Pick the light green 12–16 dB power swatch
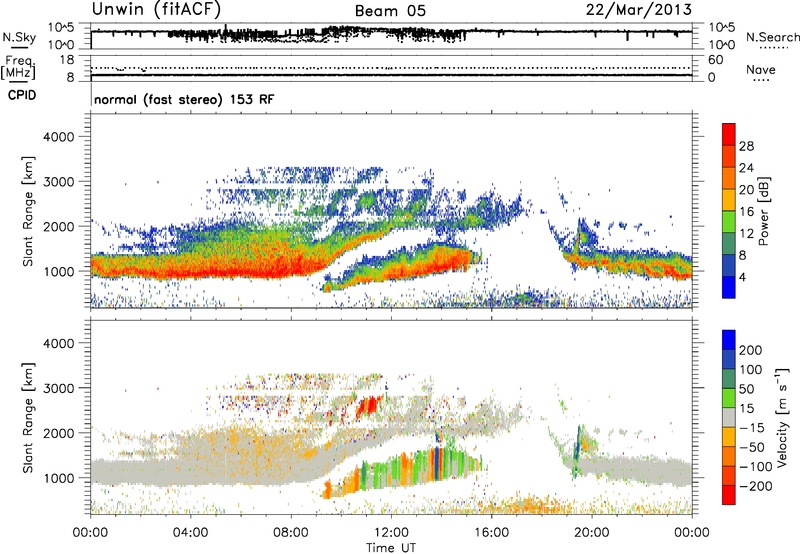Image resolution: width=800 pixels, height=554 pixels. [x=729, y=222]
